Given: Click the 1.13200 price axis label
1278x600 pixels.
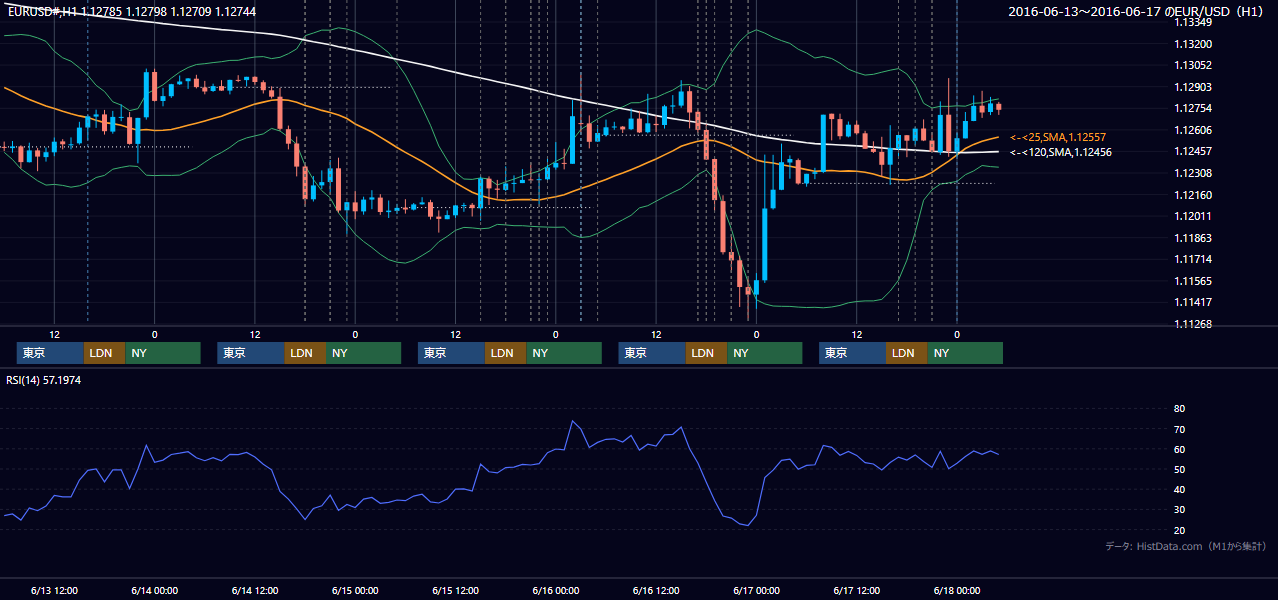Looking at the screenshot, I should pos(1193,44).
